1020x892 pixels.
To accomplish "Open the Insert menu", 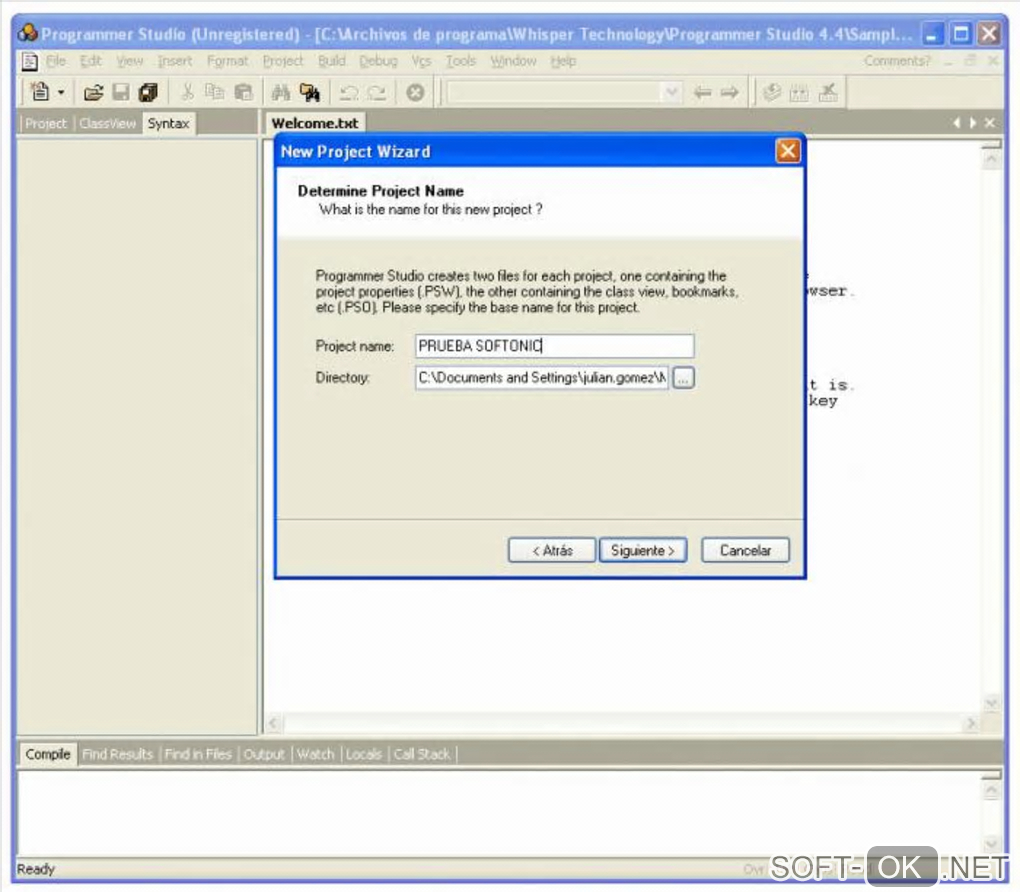I will point(174,61).
